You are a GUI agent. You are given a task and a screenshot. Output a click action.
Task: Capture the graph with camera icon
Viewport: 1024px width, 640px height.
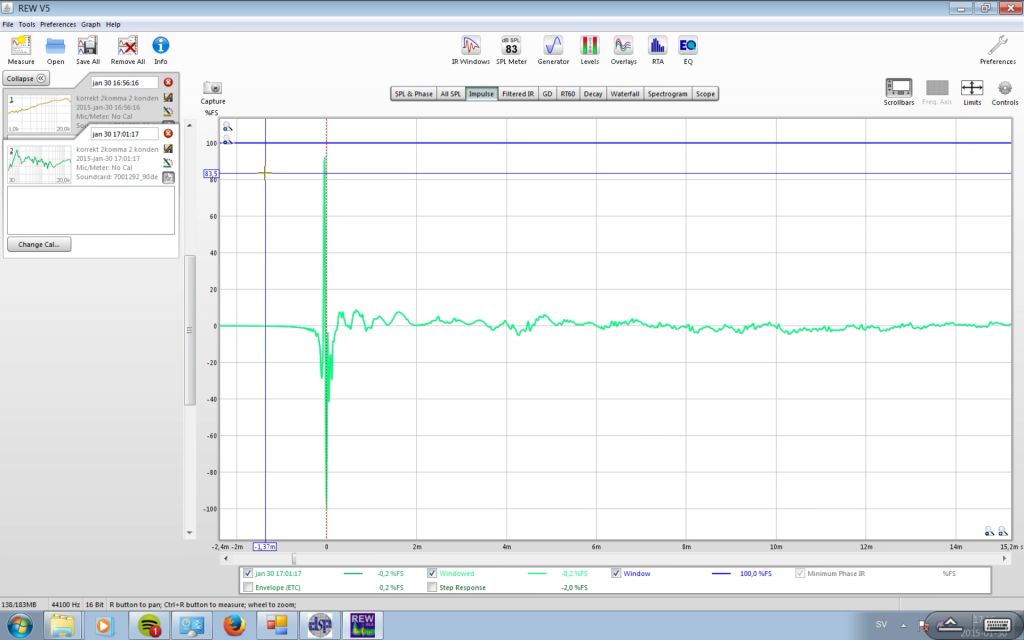[213, 88]
